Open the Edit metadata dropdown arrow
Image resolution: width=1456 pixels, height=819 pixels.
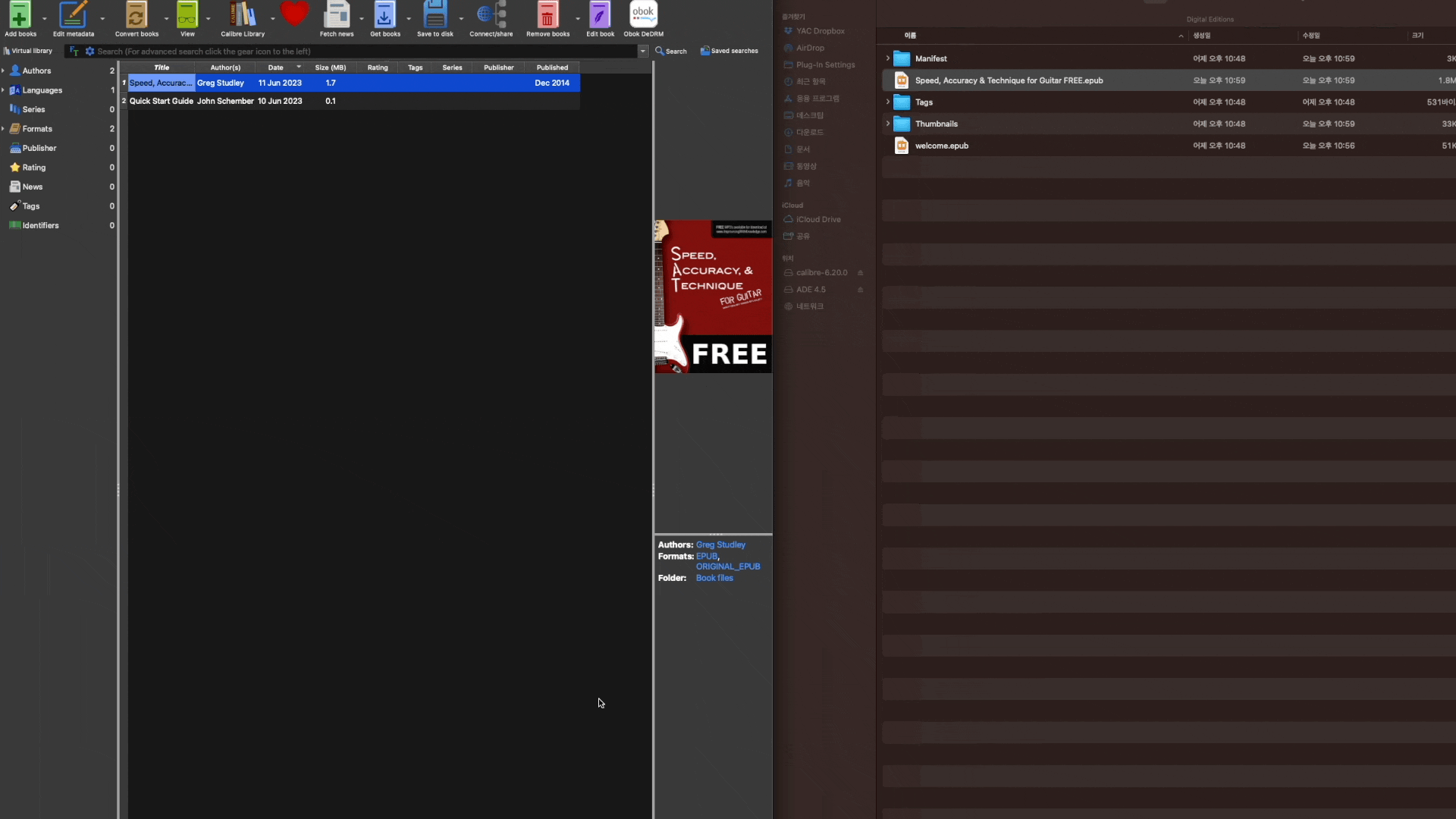[102, 18]
